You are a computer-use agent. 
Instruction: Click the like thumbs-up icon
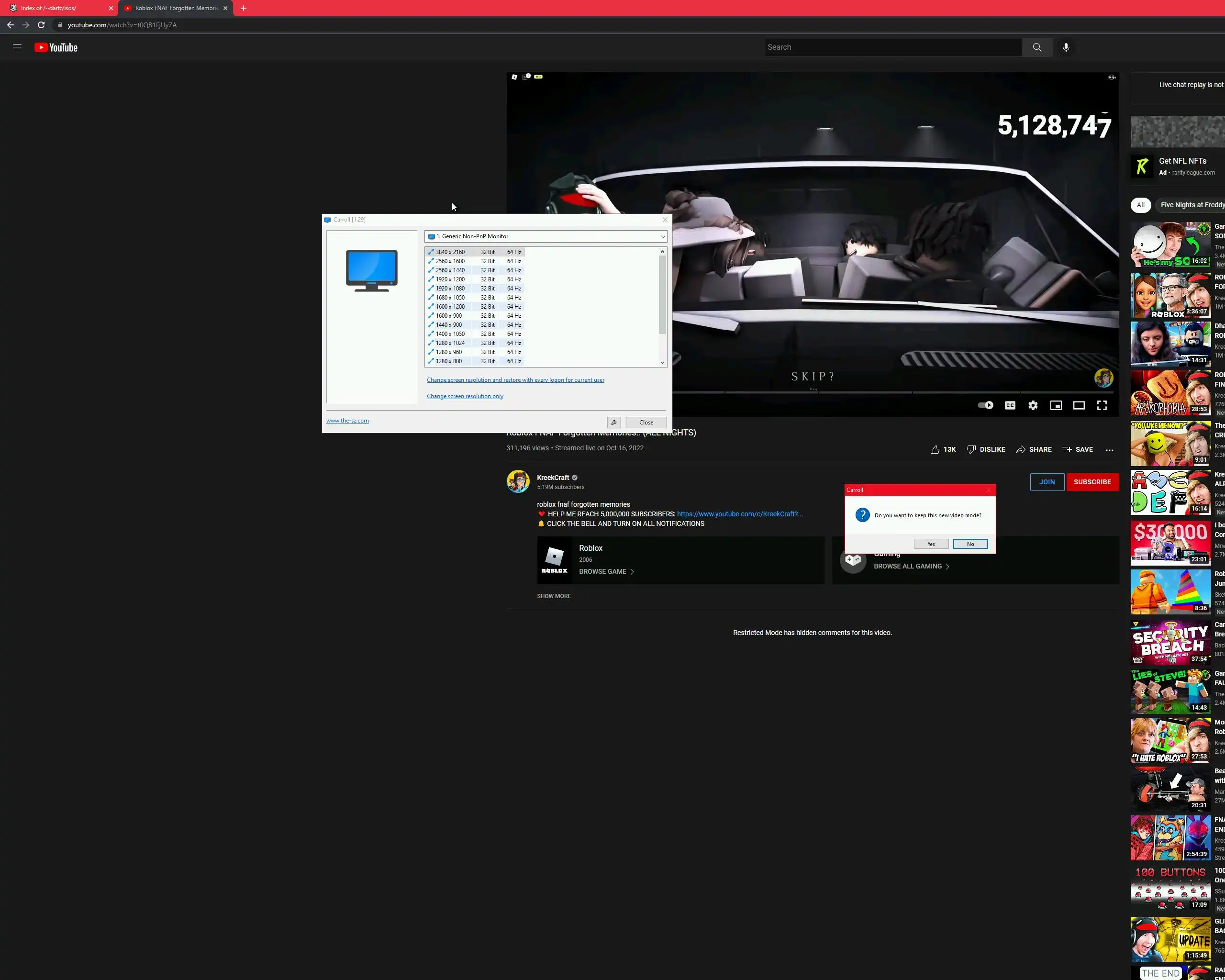click(x=935, y=449)
